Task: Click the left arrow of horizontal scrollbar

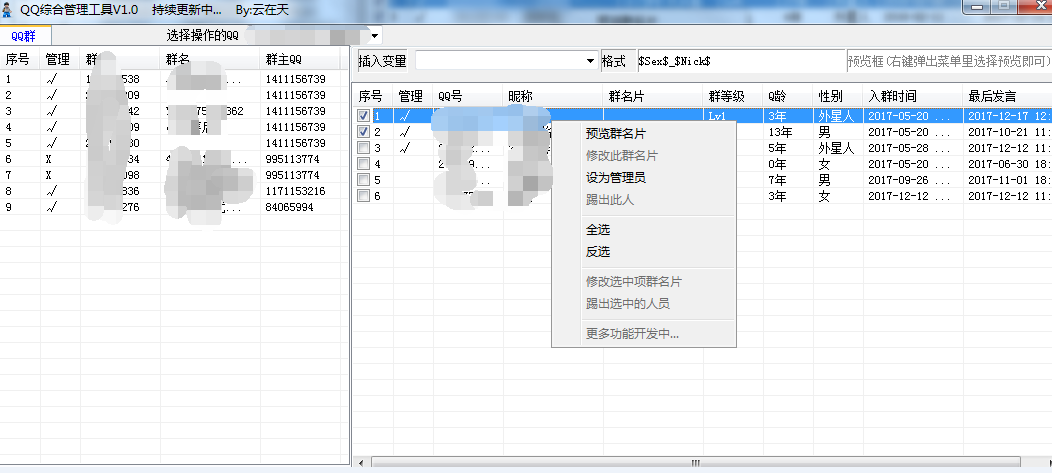Action: coord(361,462)
